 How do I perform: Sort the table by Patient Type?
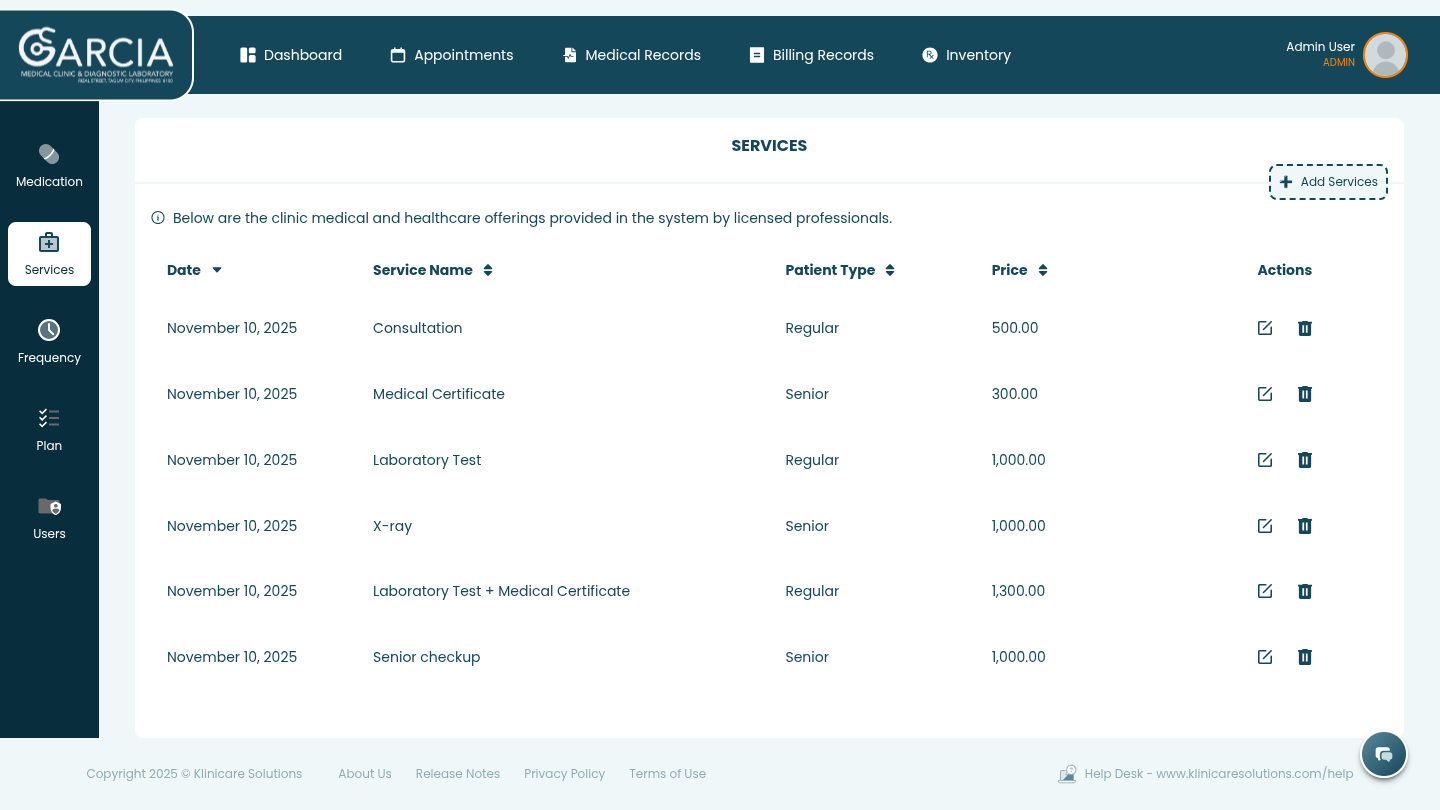coord(839,270)
